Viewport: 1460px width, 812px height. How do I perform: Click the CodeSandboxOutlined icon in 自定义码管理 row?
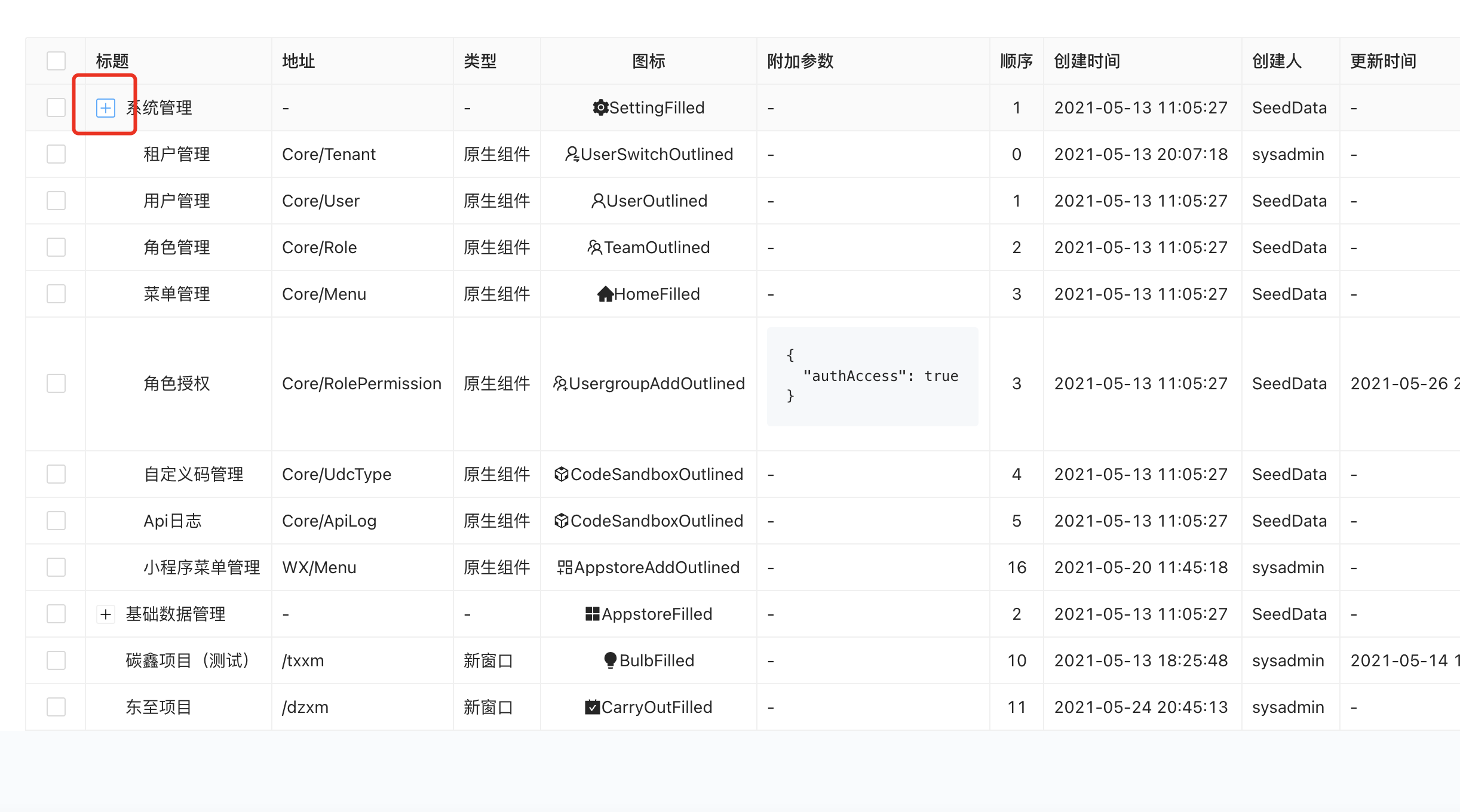pyautogui.click(x=562, y=474)
